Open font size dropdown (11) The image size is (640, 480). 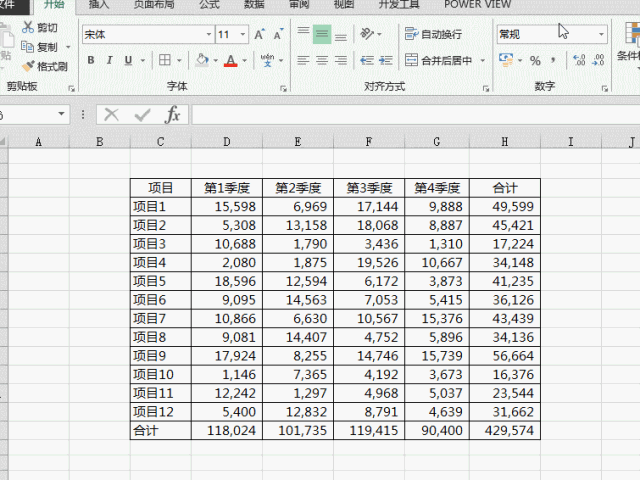coord(243,34)
